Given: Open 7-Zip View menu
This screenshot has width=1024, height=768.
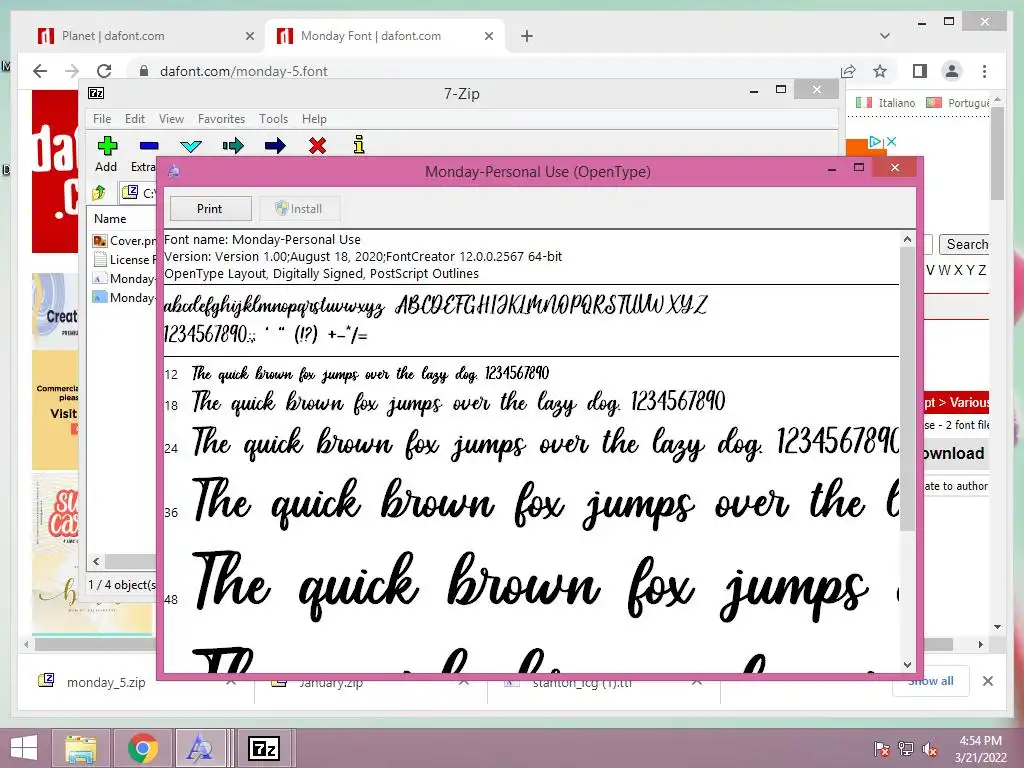Looking at the screenshot, I should tap(171, 119).
